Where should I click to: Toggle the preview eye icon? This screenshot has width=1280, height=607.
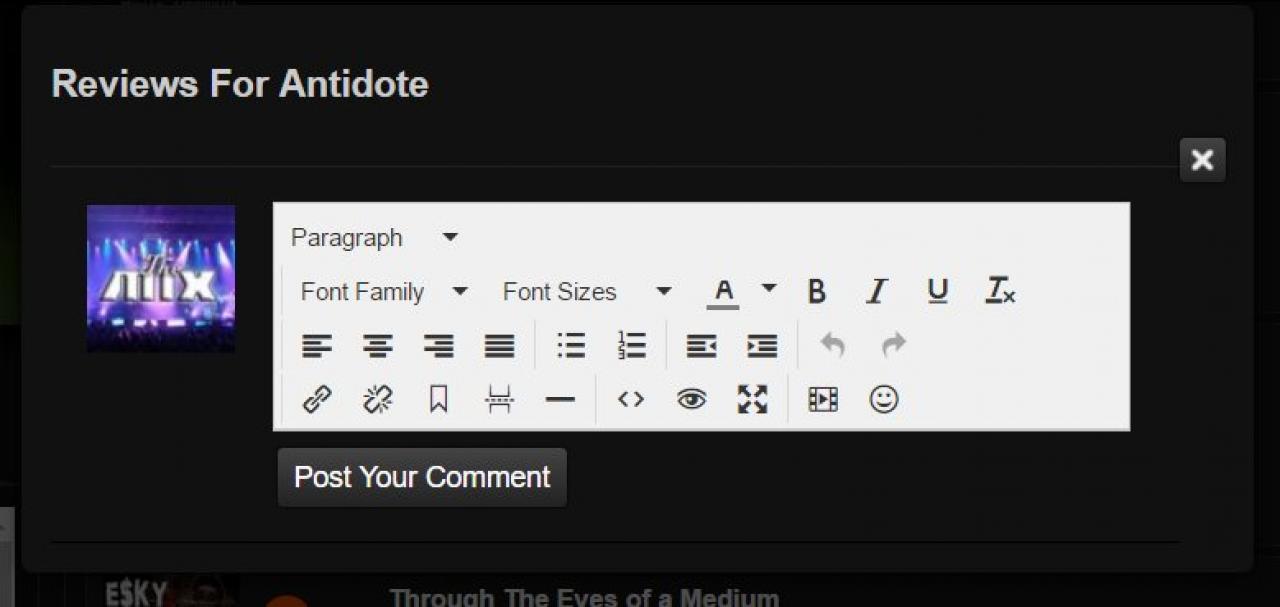[x=691, y=400]
